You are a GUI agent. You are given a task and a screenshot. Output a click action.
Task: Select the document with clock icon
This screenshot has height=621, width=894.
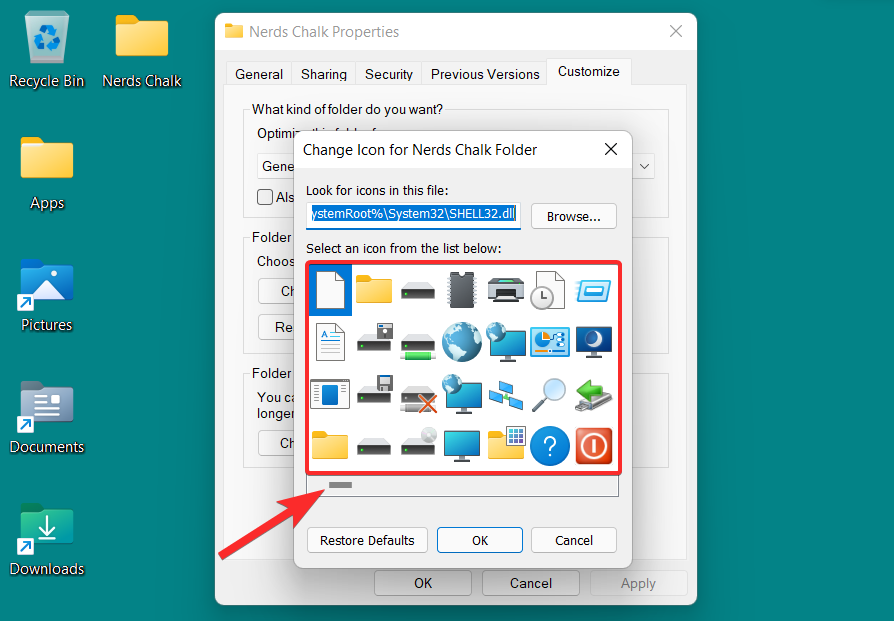pyautogui.click(x=550, y=289)
